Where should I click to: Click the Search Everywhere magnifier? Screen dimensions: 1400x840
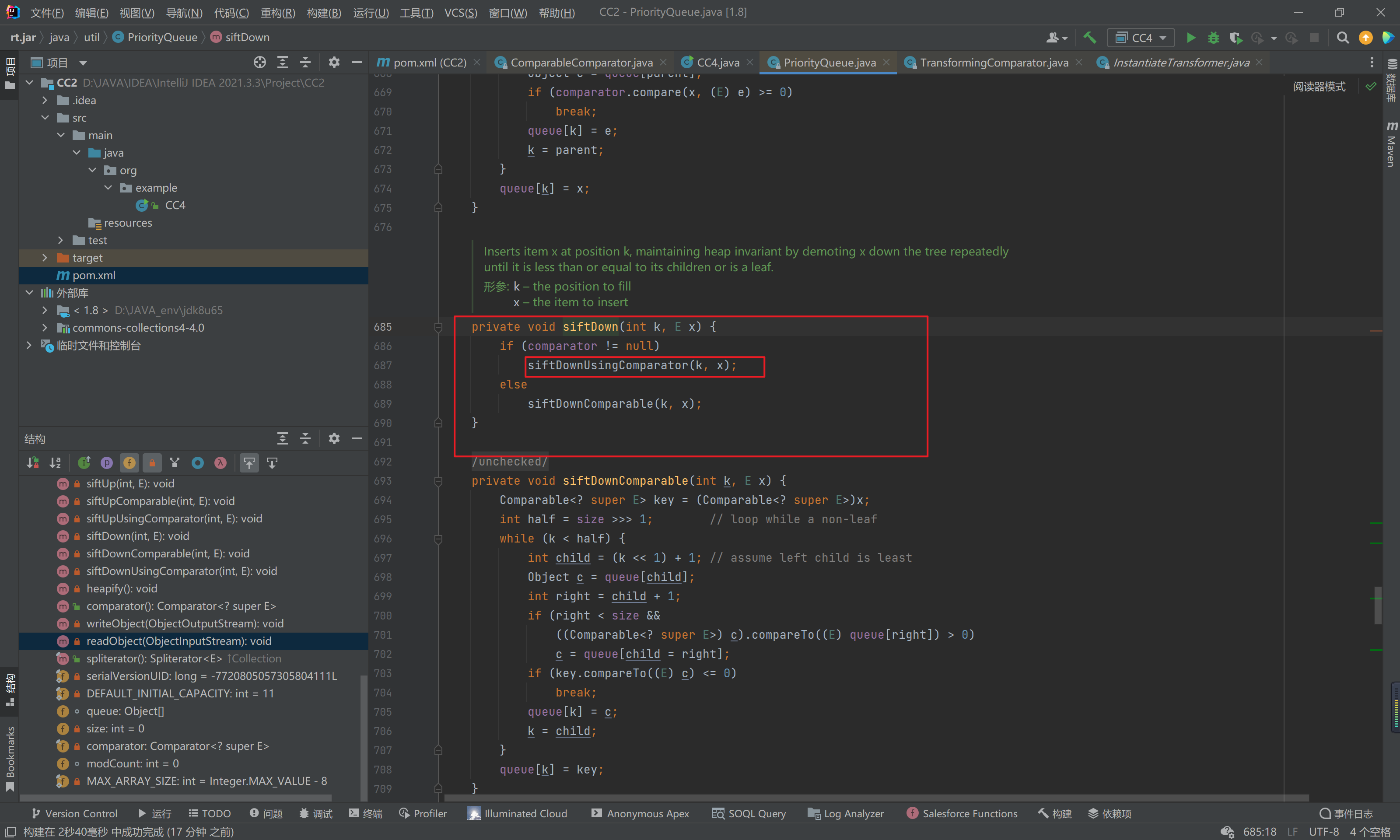tap(1342, 37)
